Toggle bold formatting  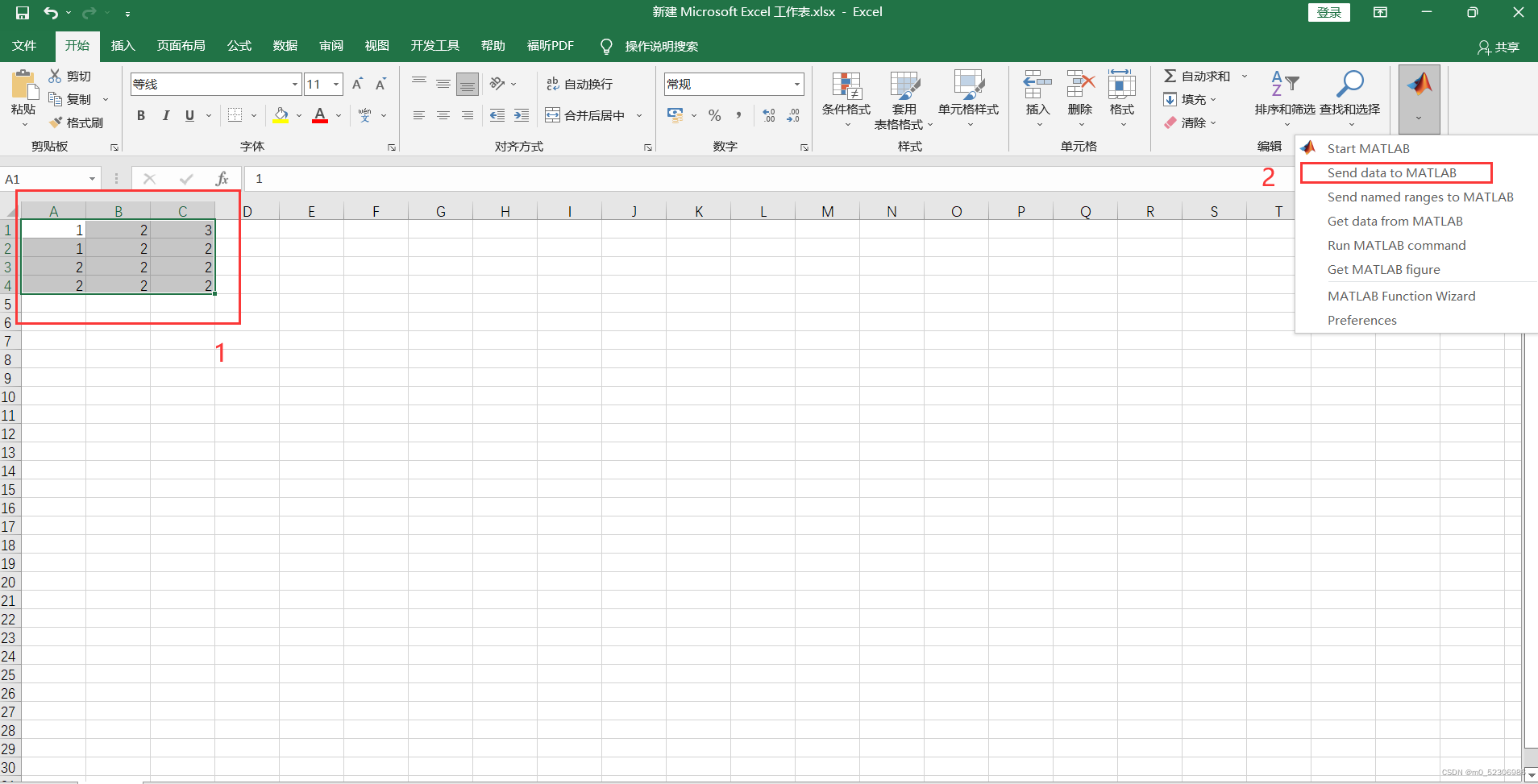coord(140,115)
